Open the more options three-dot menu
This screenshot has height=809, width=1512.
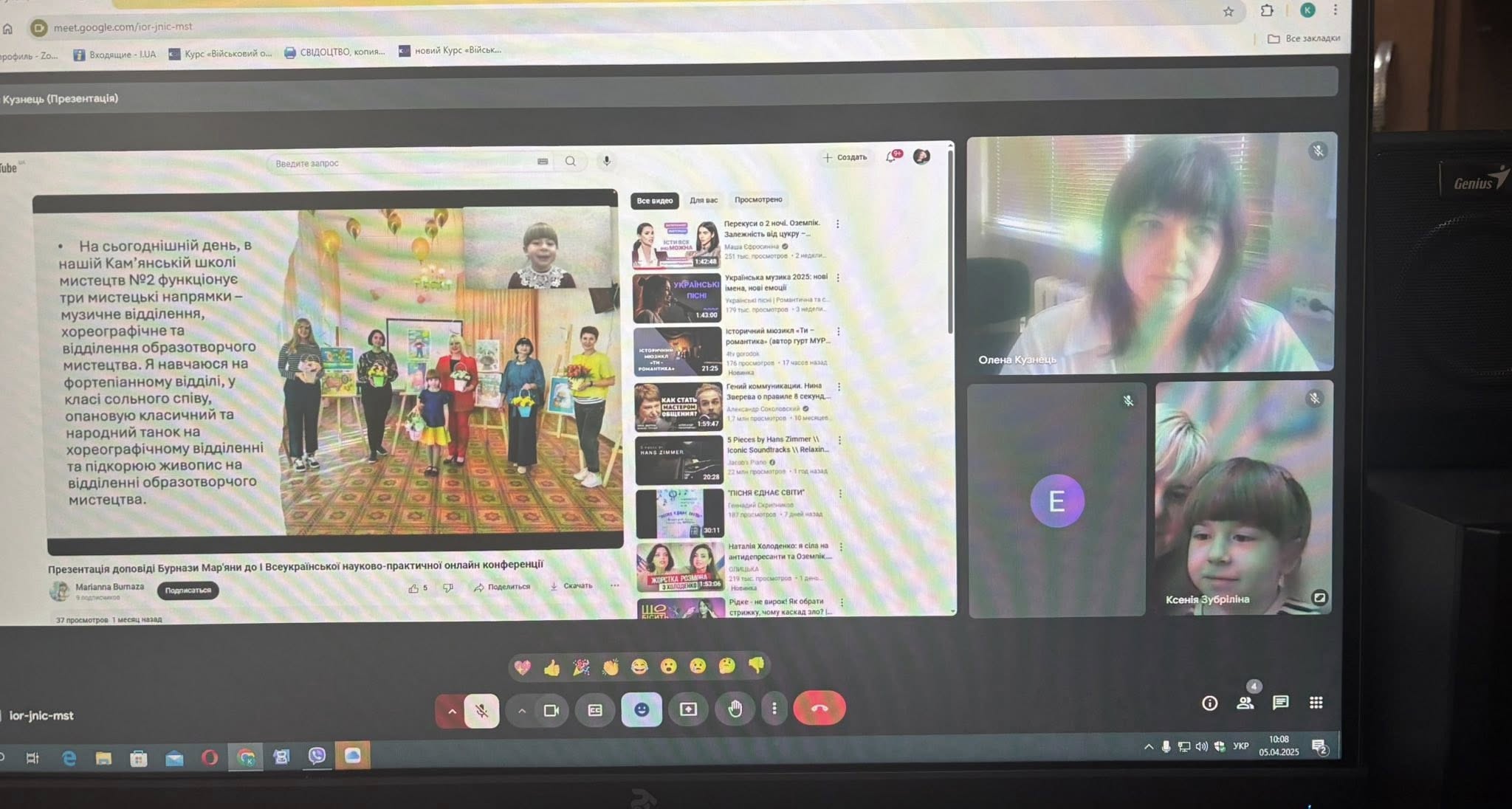(774, 709)
